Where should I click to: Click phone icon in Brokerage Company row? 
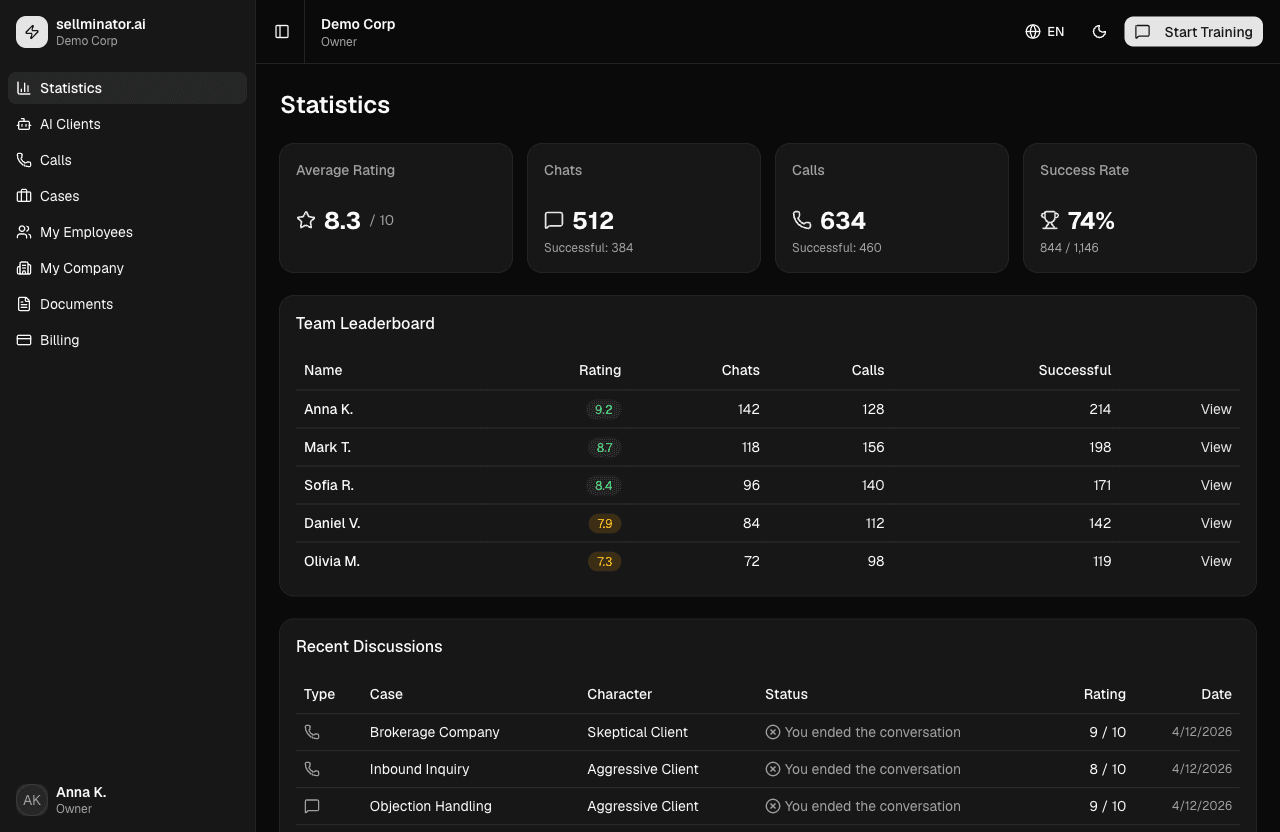[312, 732]
